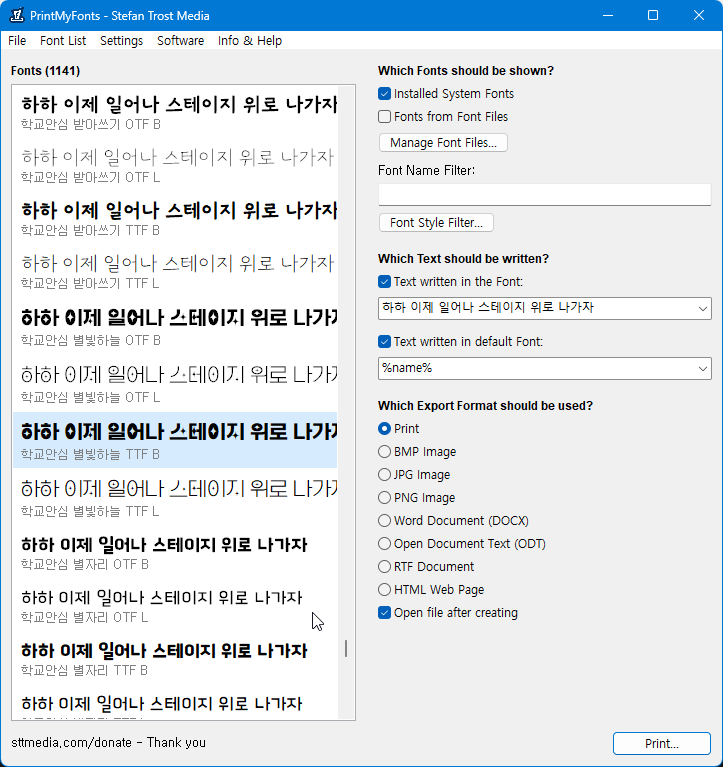Maximize the PrintMyFonts window
Viewport: 723px width, 767px height.
tap(653, 15)
